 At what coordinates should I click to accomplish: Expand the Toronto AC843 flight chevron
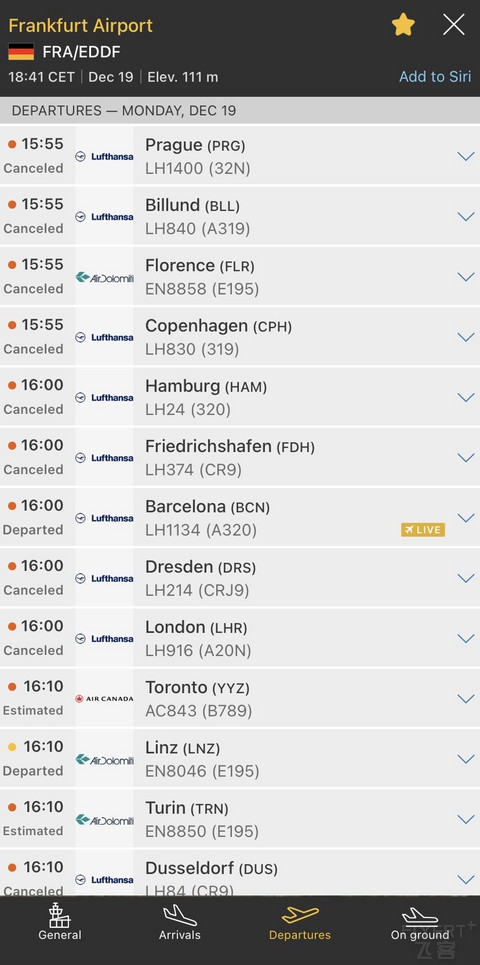coord(466,699)
